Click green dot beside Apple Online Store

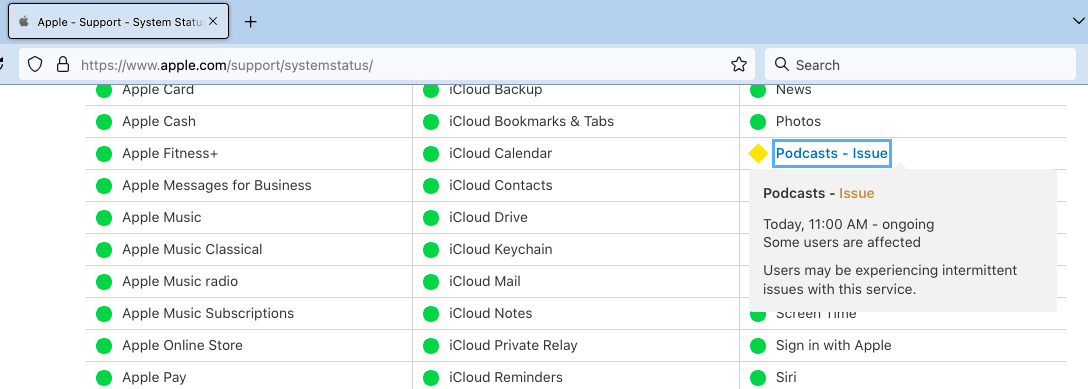tap(104, 345)
